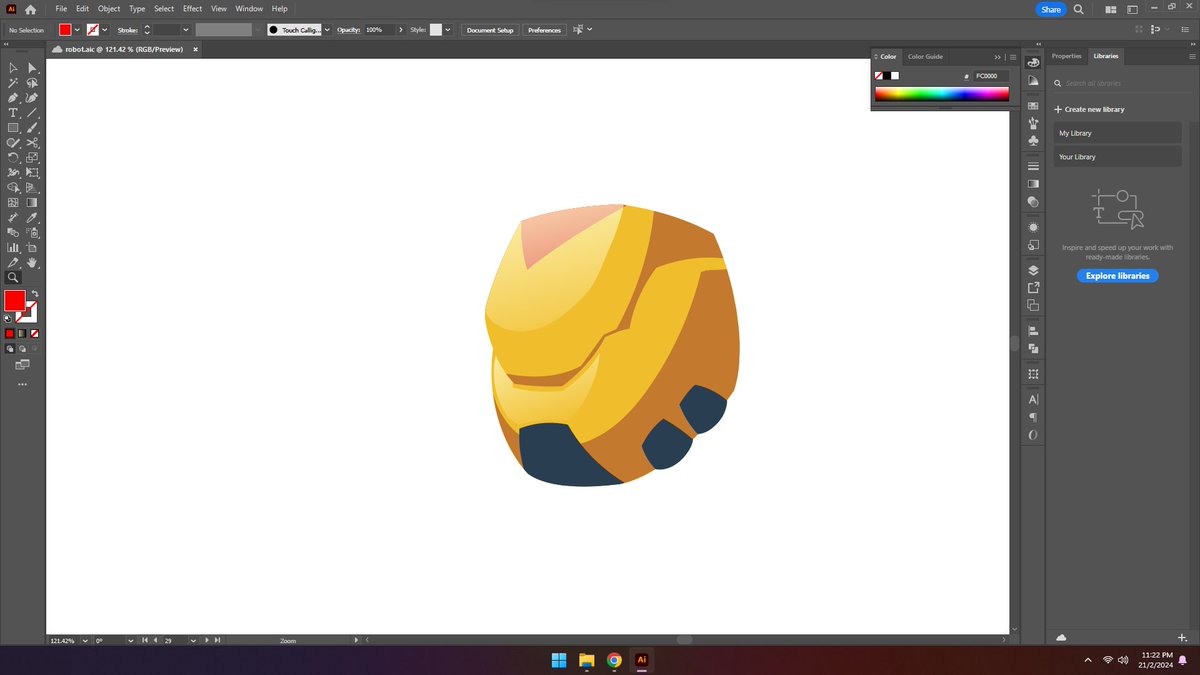Open Document Setup
This screenshot has height=675, width=1200.
[489, 30]
